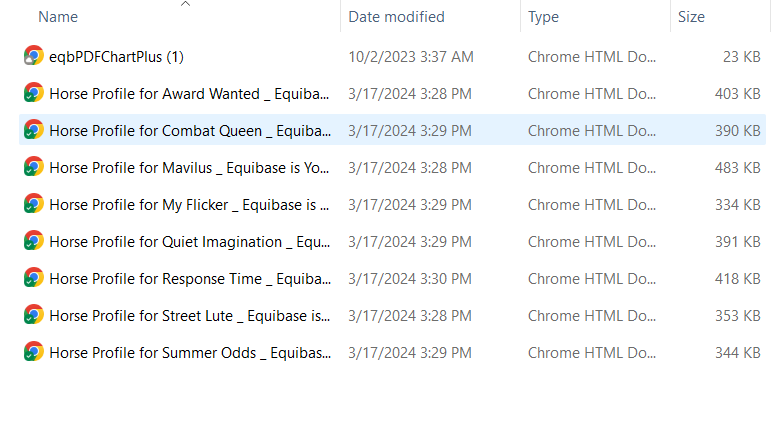Click Chrome icon beside eqbPDFChartPlus (1)
Viewport: 778px width, 427px height.
click(x=33, y=57)
